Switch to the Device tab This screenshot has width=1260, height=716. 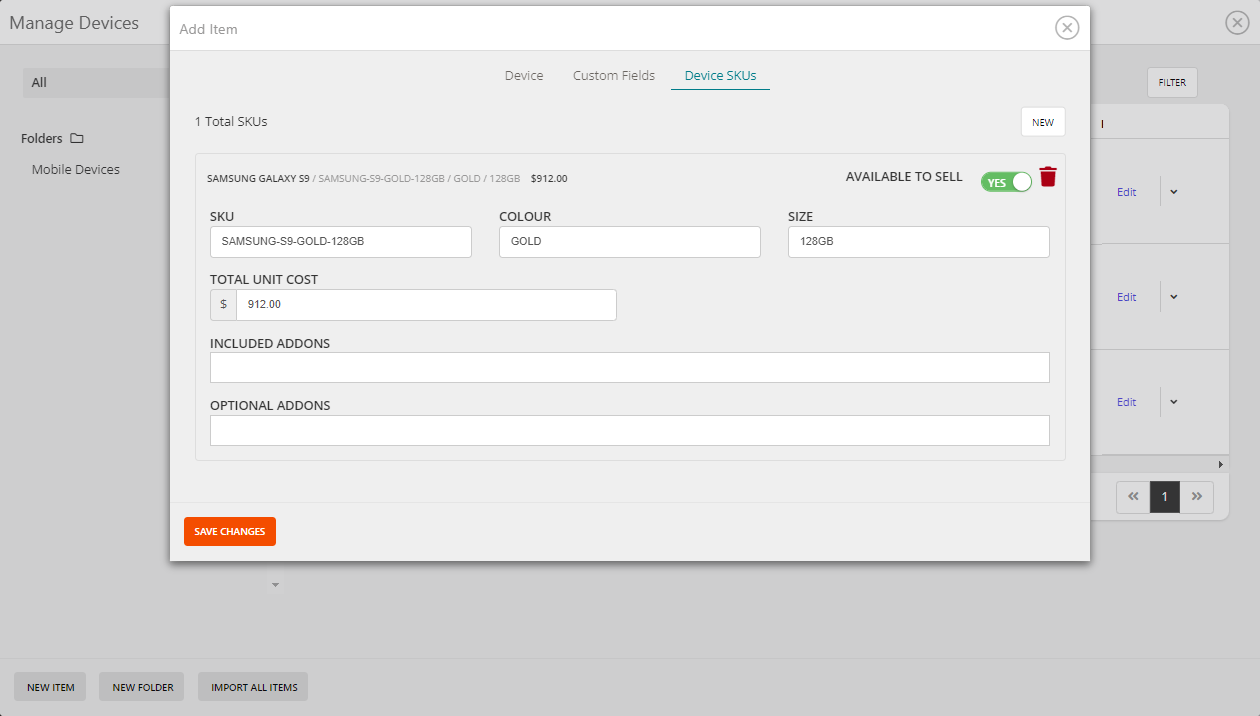tap(524, 76)
